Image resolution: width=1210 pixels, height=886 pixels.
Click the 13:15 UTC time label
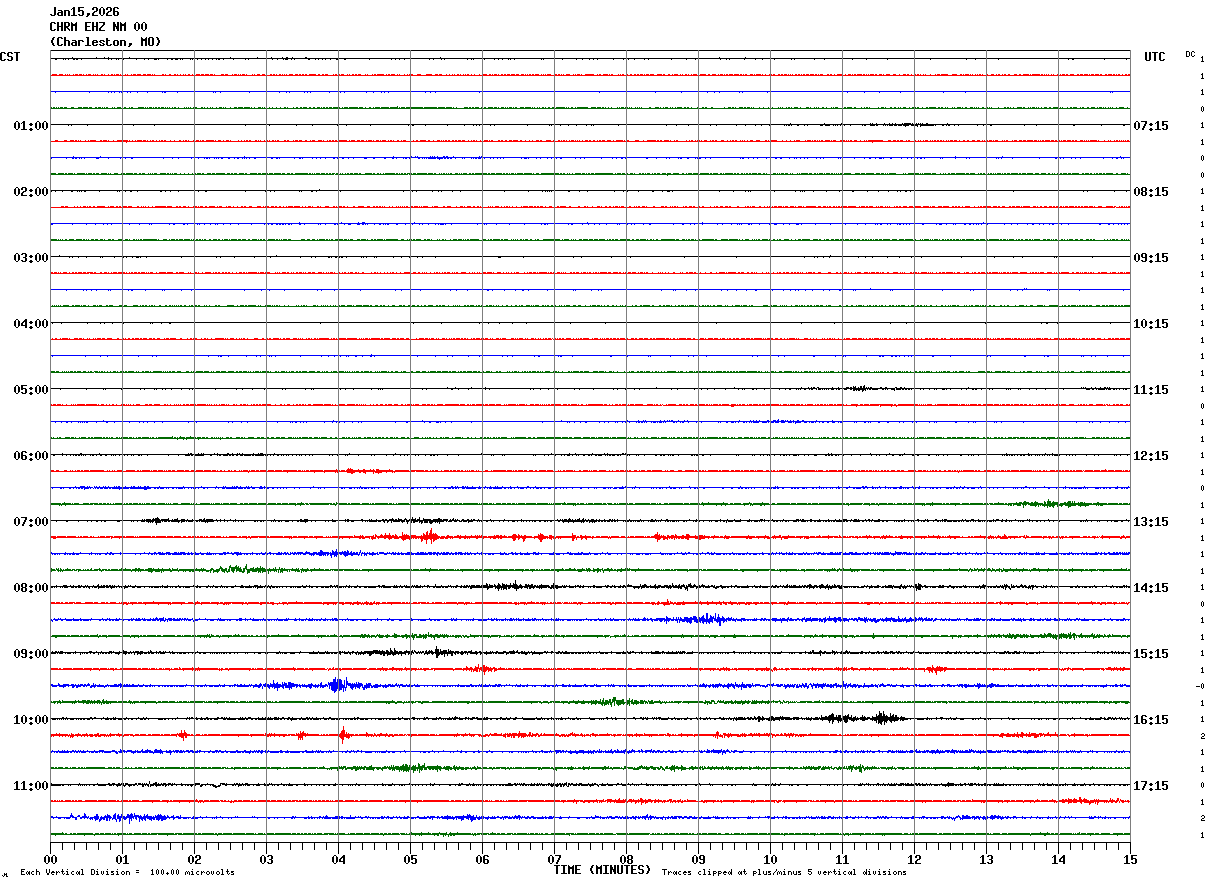pos(1151,522)
